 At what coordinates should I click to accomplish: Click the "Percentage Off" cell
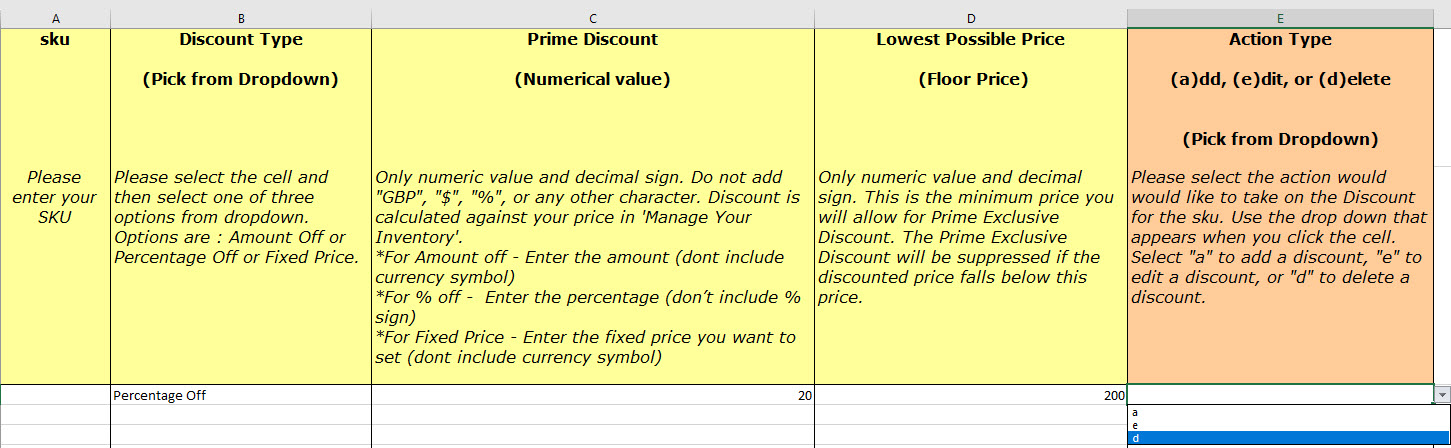tap(241, 395)
